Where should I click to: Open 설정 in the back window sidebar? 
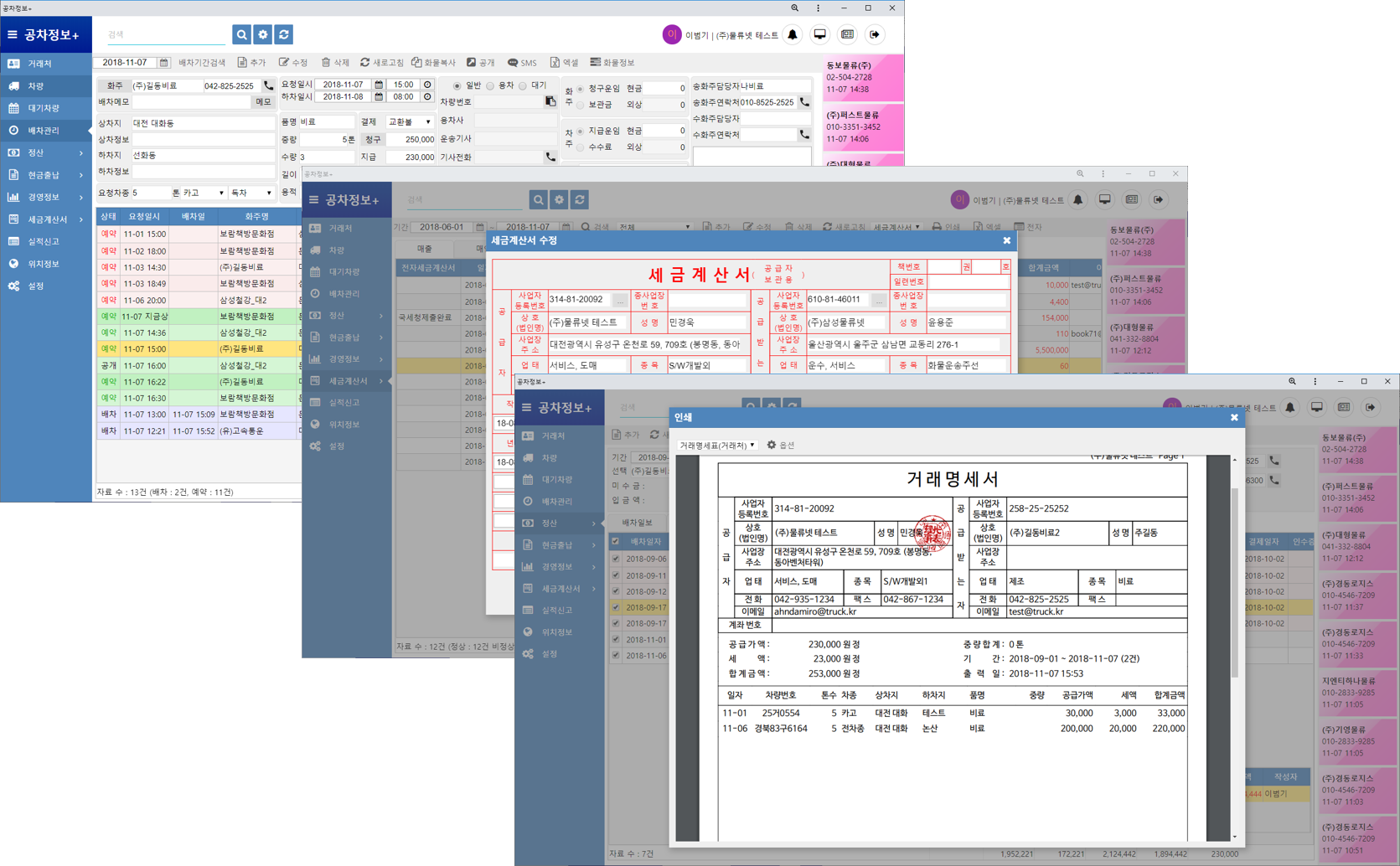click(46, 286)
